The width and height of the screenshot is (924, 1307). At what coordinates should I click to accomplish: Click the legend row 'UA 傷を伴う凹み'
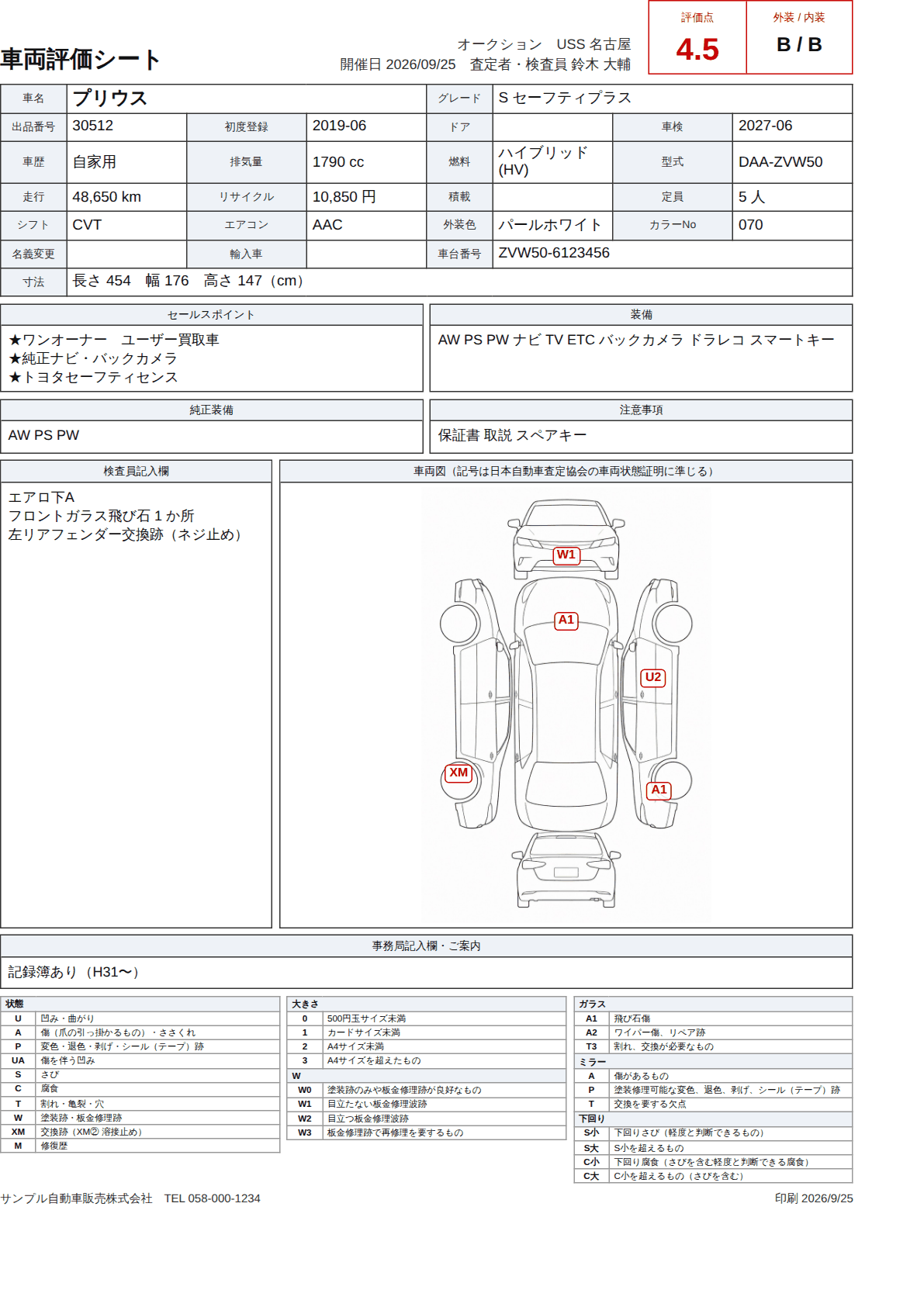140,1060
